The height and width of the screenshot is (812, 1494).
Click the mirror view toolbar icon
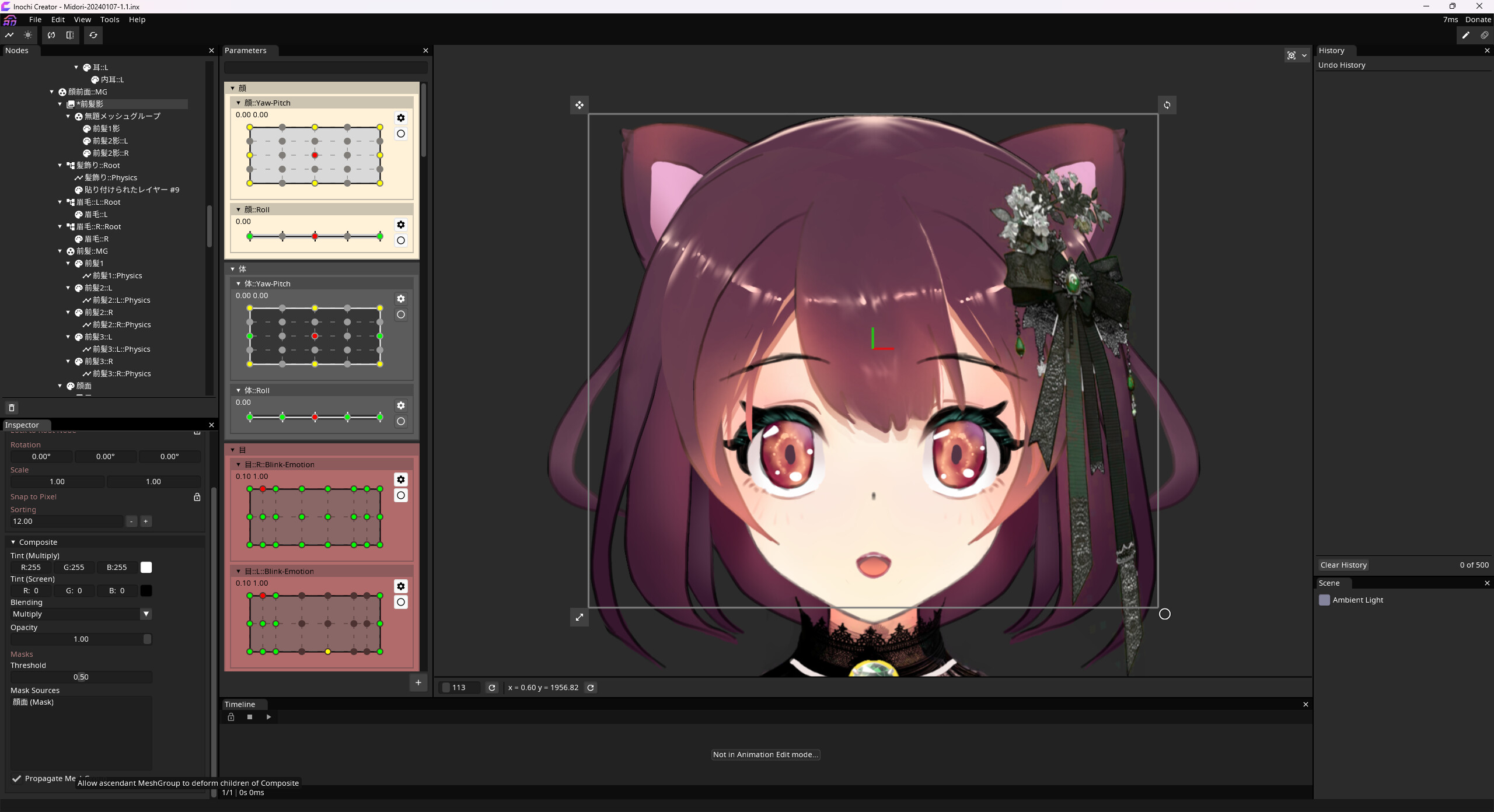tap(70, 35)
